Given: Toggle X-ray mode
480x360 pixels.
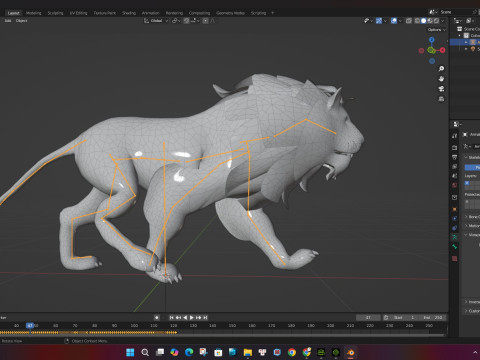Looking at the screenshot, I should pos(409,21).
